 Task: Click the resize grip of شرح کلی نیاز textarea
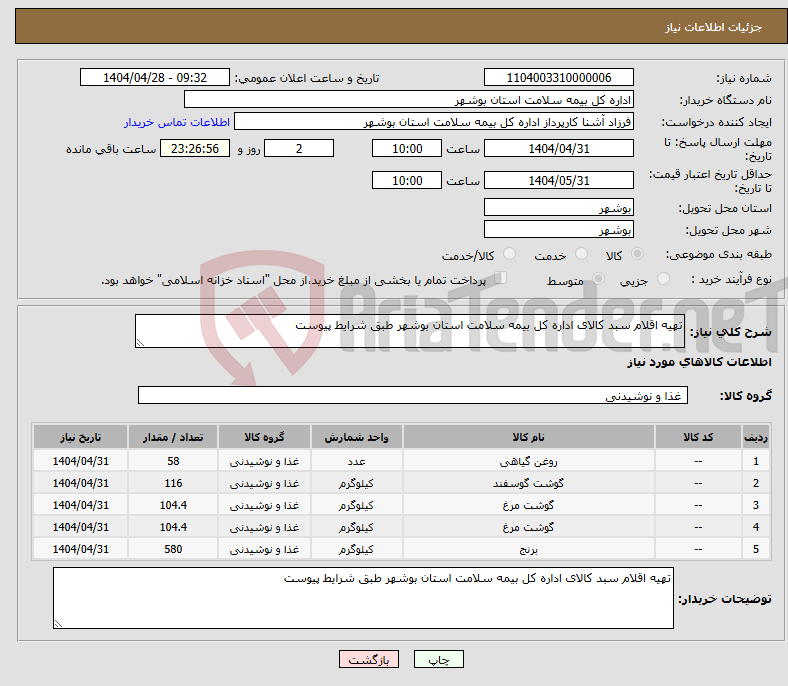tap(140, 343)
